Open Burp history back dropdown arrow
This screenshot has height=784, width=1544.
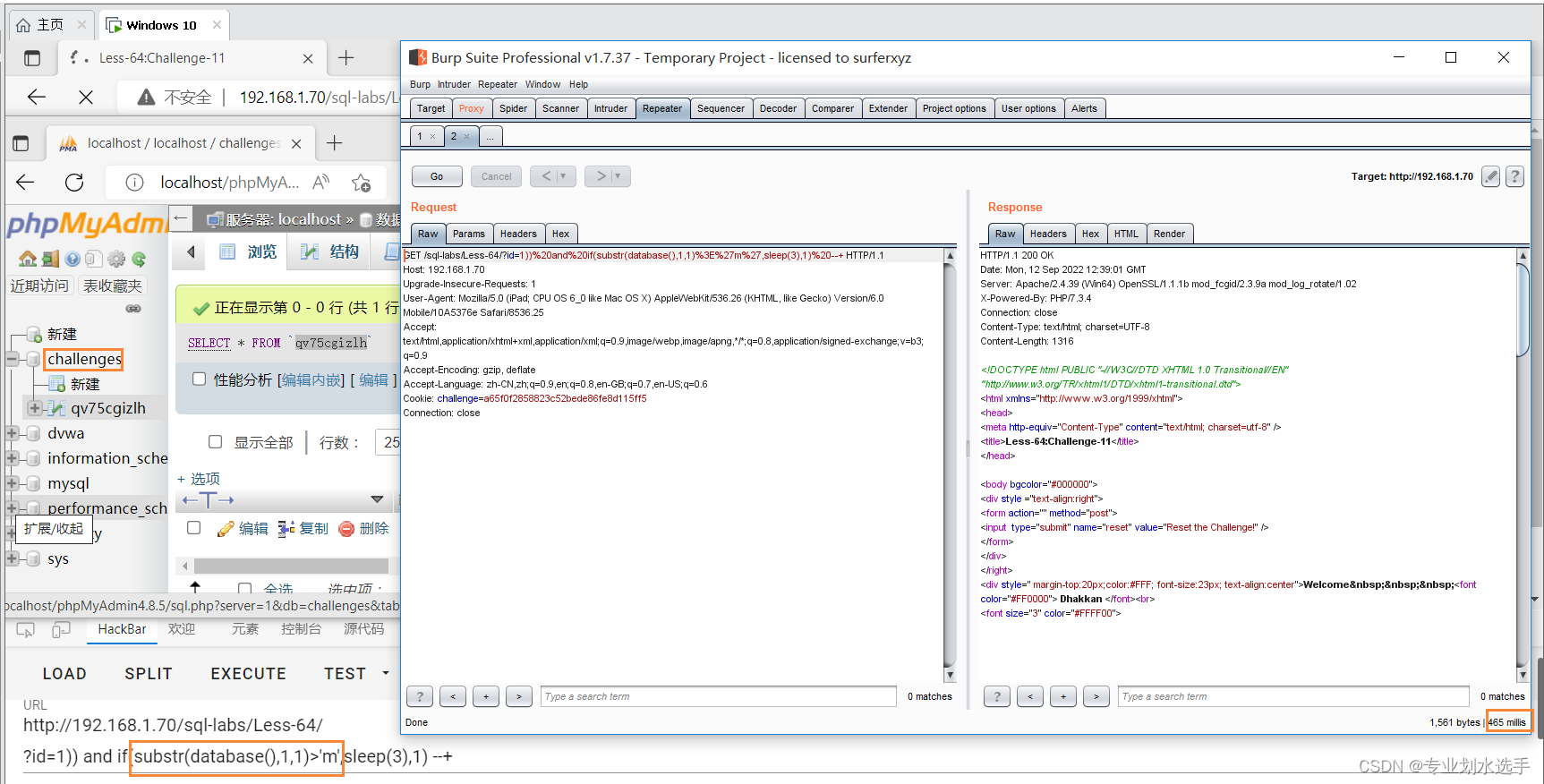click(563, 176)
